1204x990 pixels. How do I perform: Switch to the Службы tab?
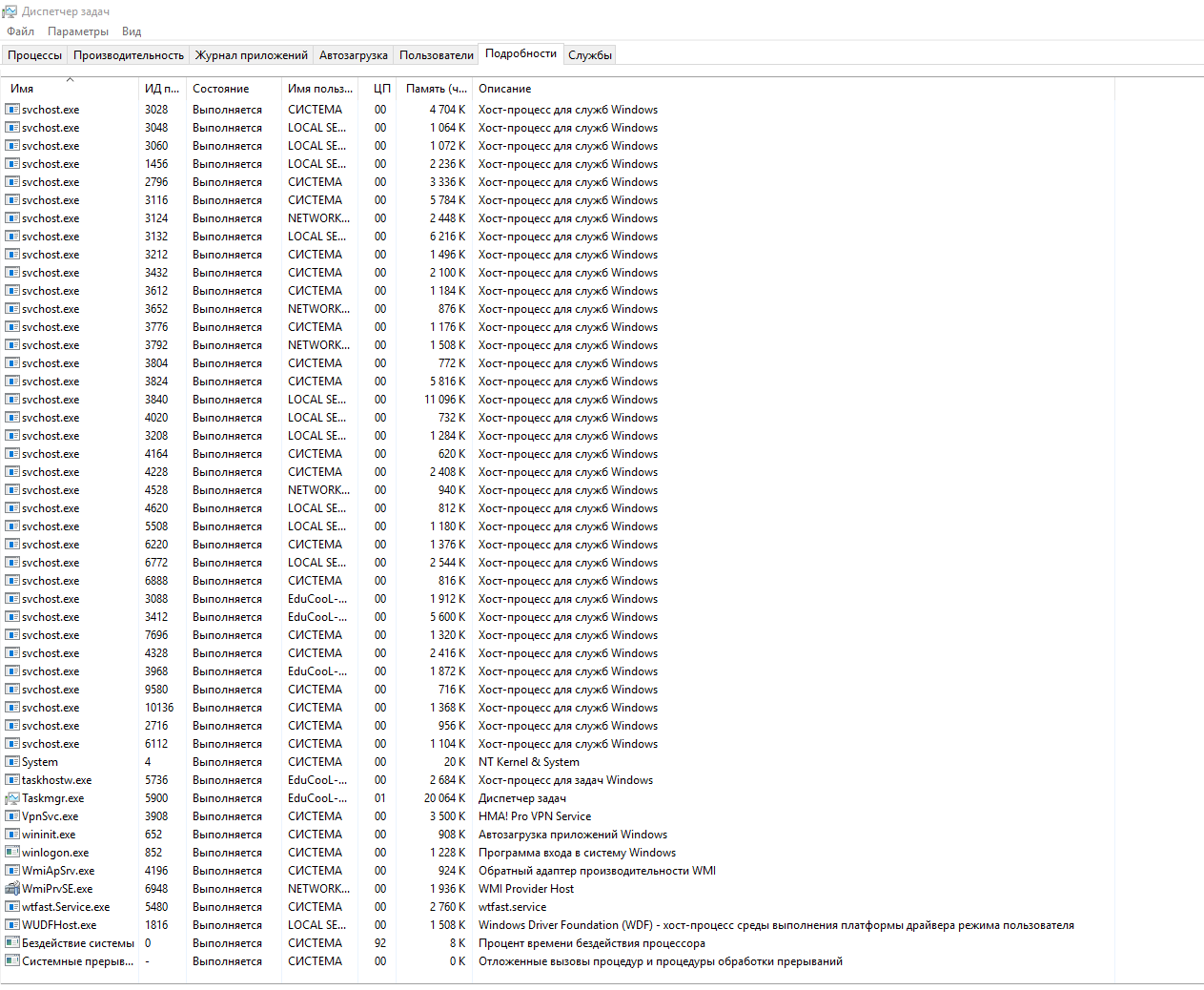[x=590, y=55]
